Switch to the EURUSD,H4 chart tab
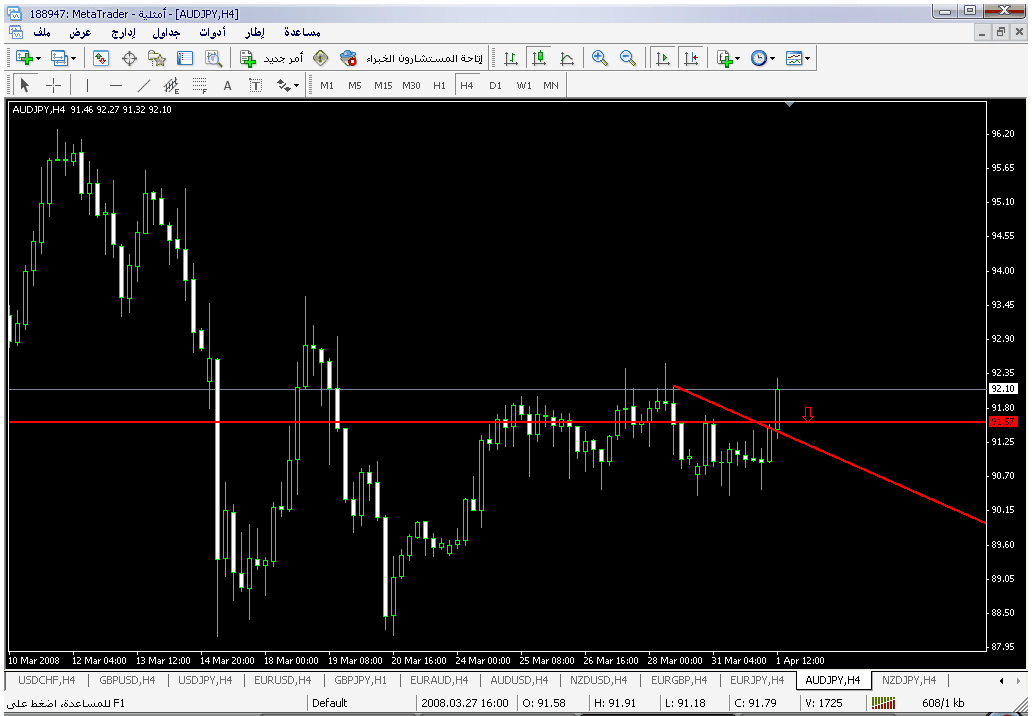The height and width of the screenshot is (716, 1032). point(283,680)
